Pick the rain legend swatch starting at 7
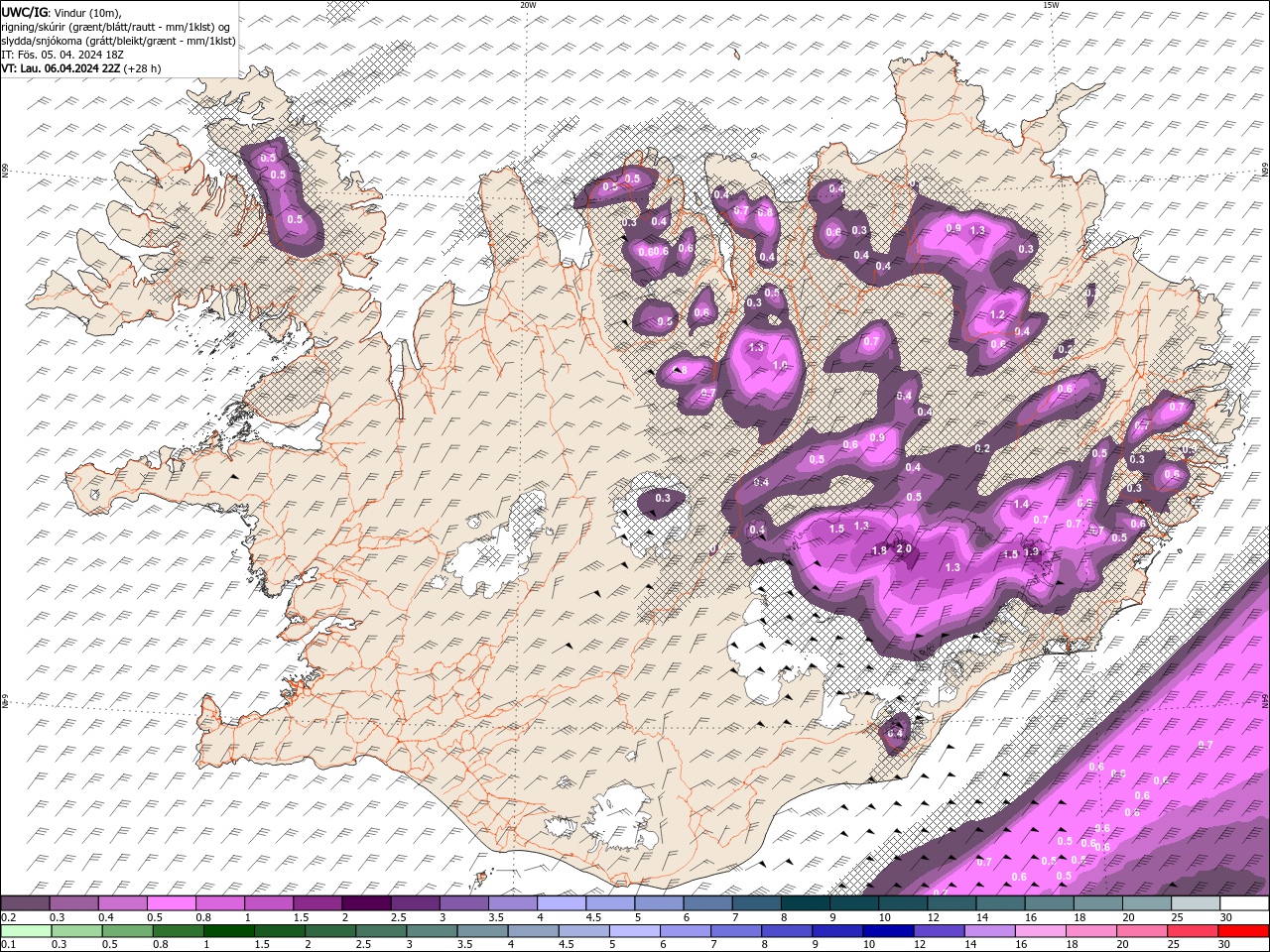The image size is (1270, 952). [x=736, y=931]
